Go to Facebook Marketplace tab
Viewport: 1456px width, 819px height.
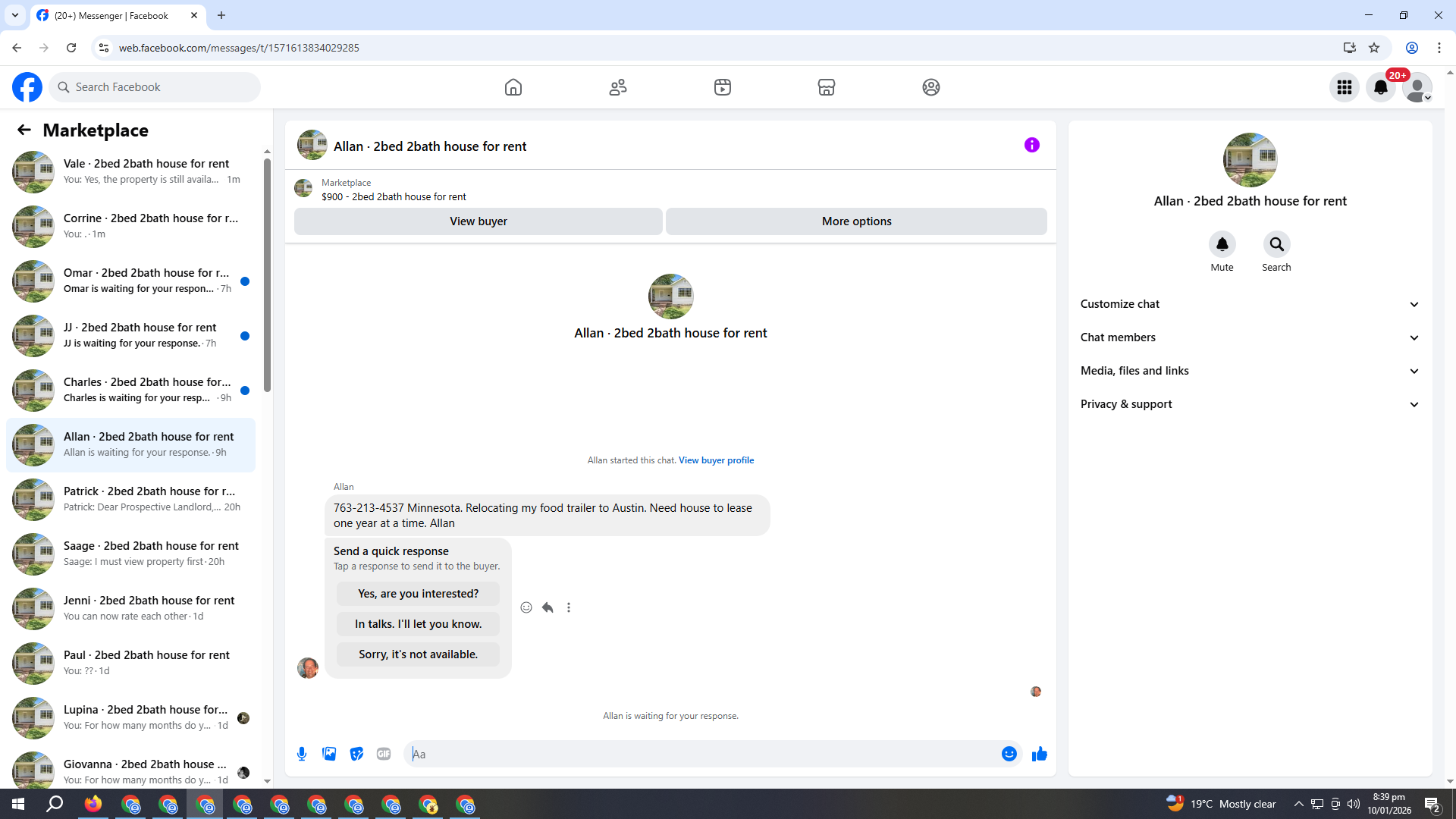click(826, 87)
